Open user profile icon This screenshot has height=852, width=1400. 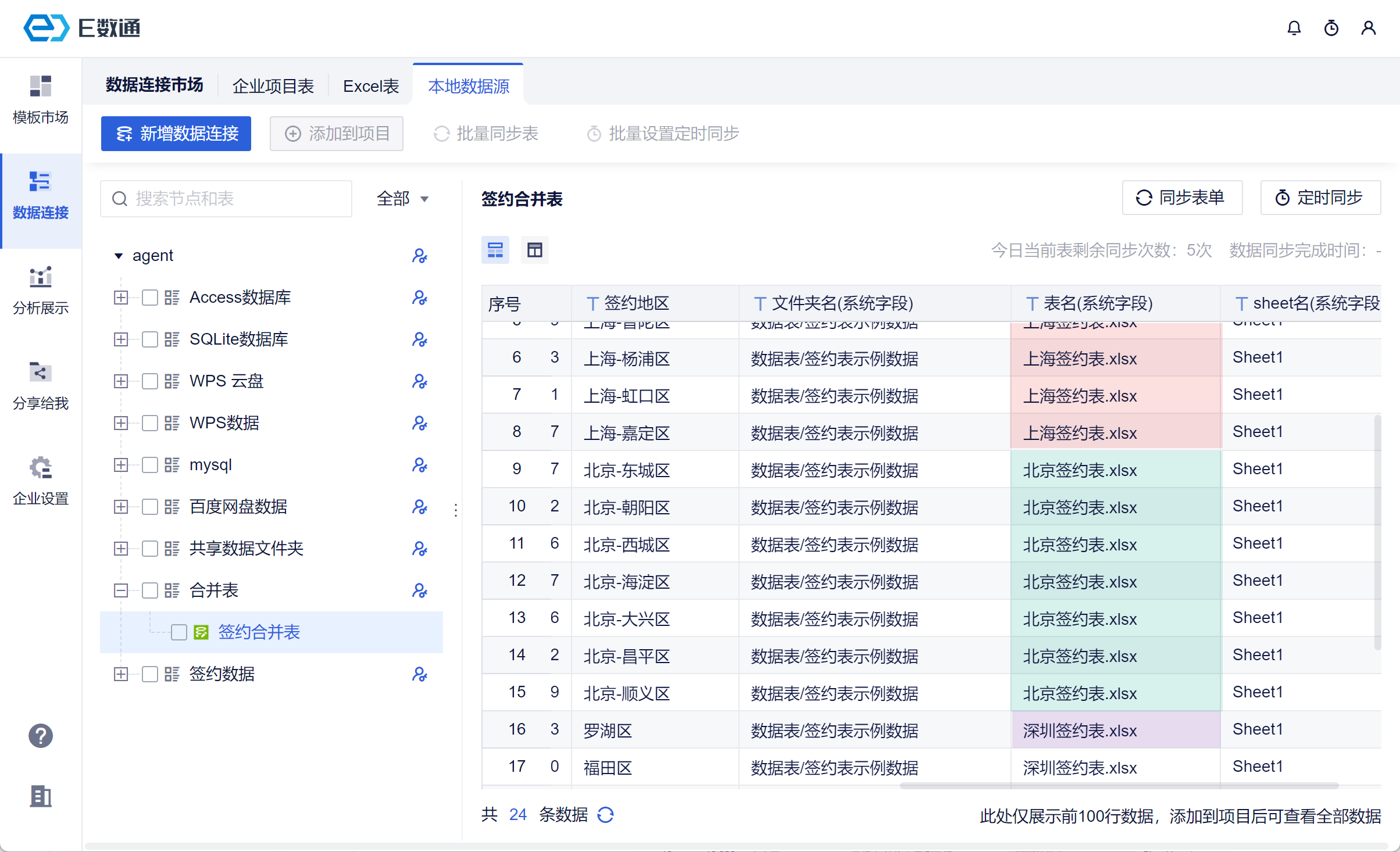[1368, 28]
